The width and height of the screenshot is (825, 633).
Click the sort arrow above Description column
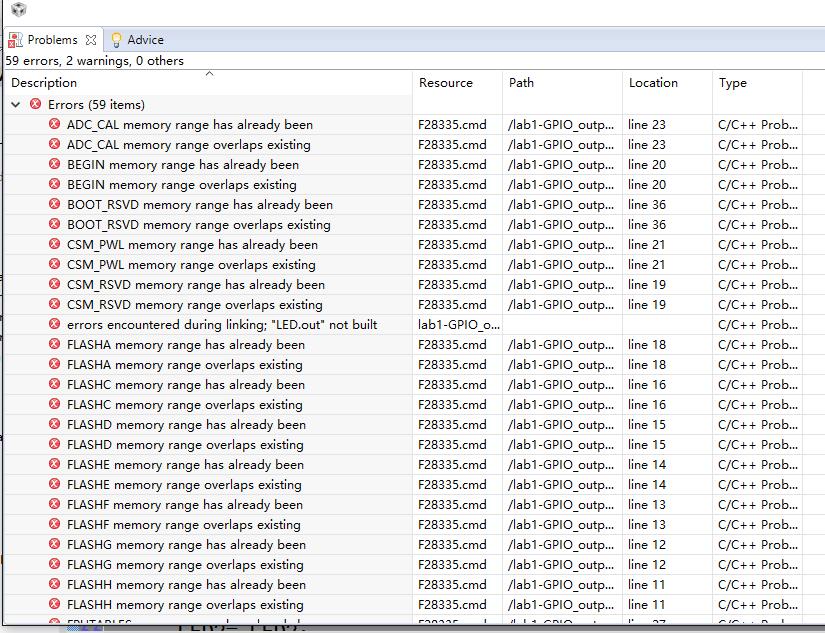[209, 74]
